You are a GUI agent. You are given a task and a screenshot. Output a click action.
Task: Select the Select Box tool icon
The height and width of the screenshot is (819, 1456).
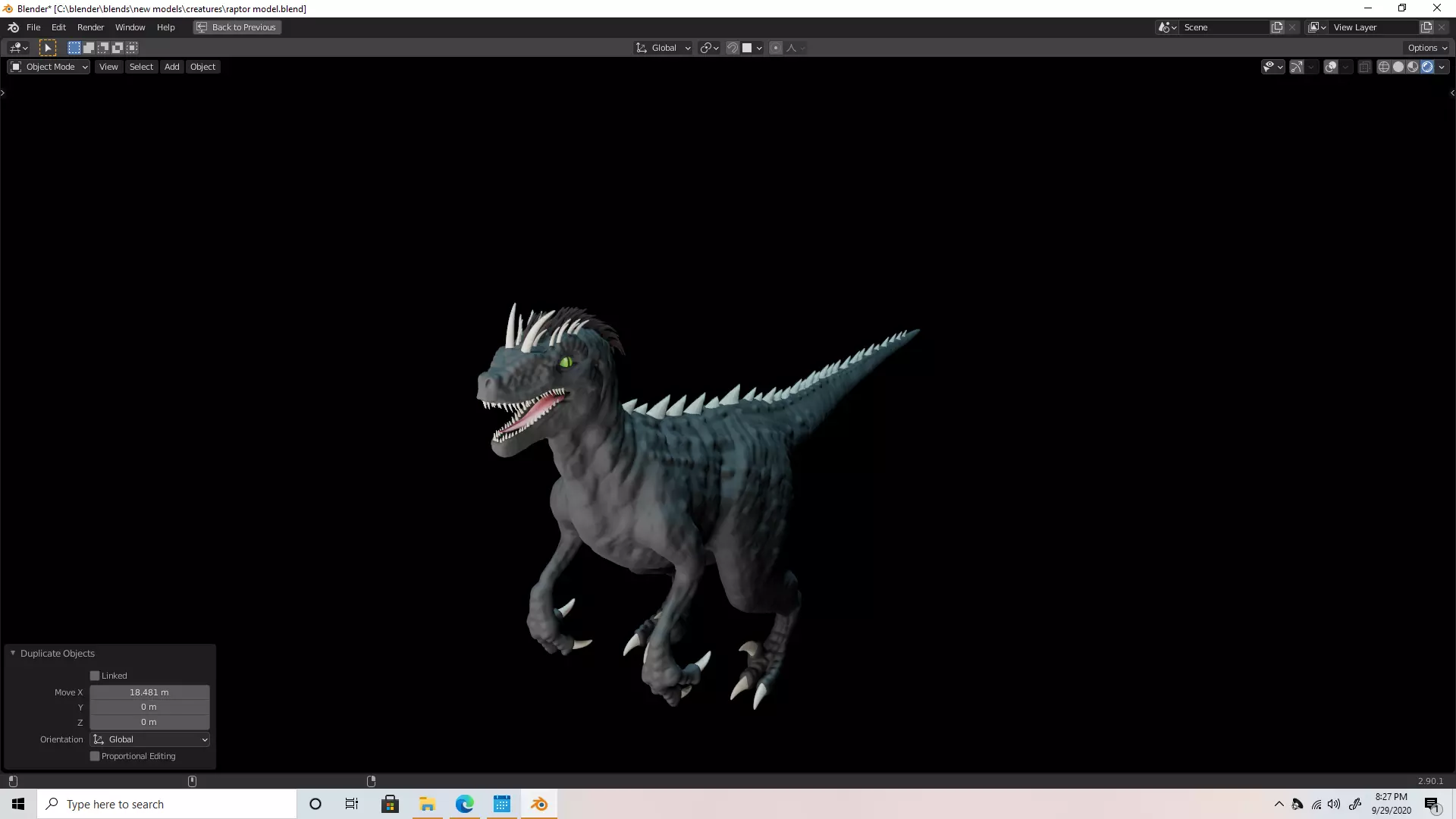click(48, 48)
